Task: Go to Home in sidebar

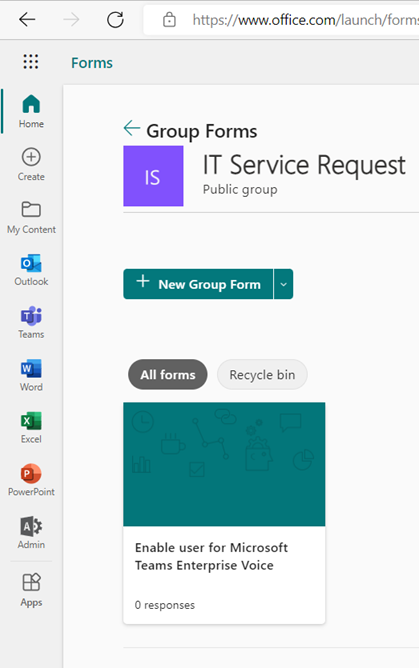Action: pyautogui.click(x=31, y=111)
